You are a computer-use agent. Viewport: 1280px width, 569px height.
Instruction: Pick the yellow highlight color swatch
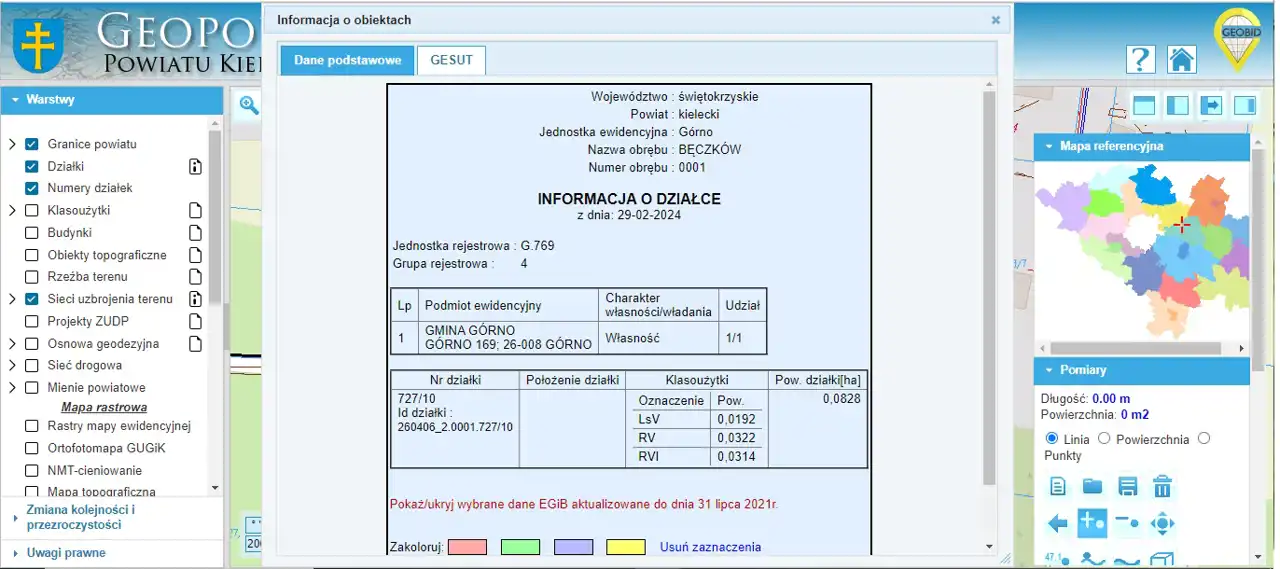click(625, 547)
